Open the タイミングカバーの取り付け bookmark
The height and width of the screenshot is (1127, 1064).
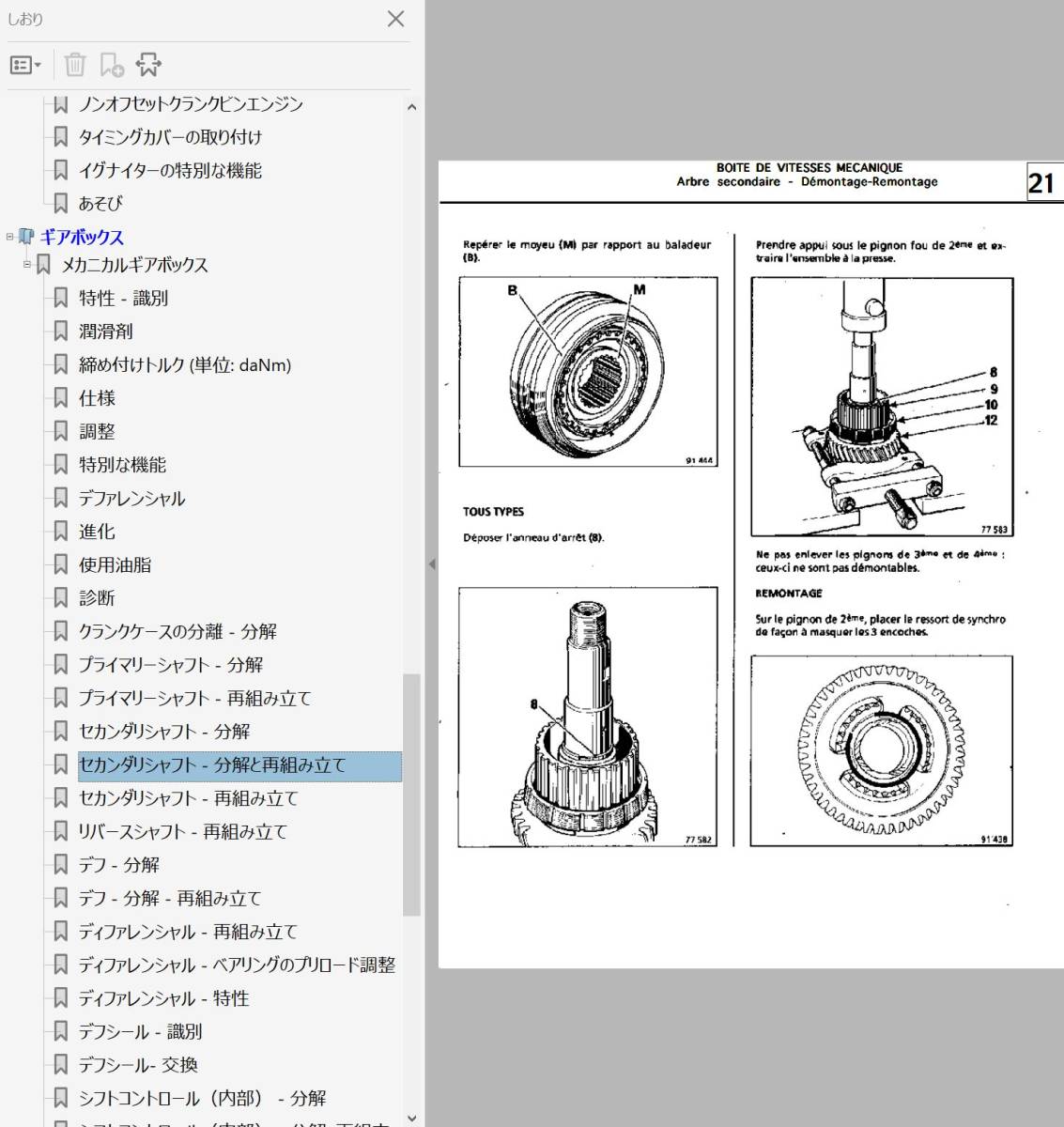point(170,137)
